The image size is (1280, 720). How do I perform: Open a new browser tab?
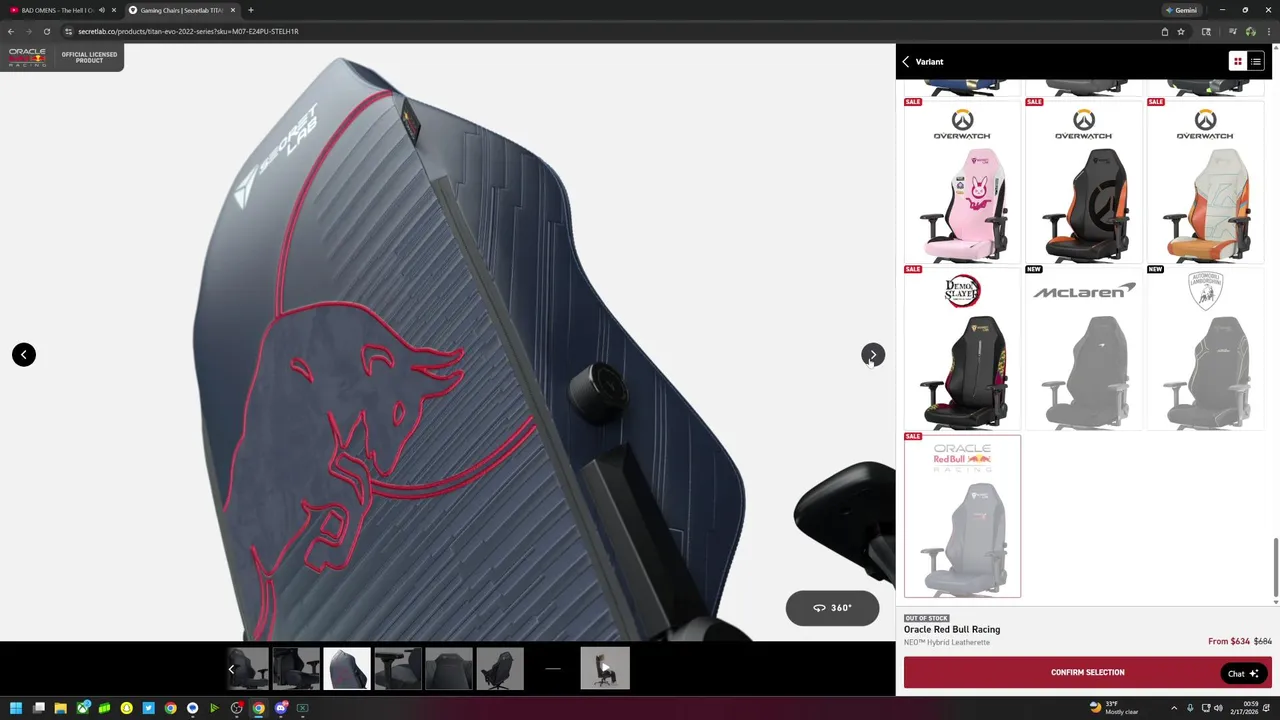[251, 10]
